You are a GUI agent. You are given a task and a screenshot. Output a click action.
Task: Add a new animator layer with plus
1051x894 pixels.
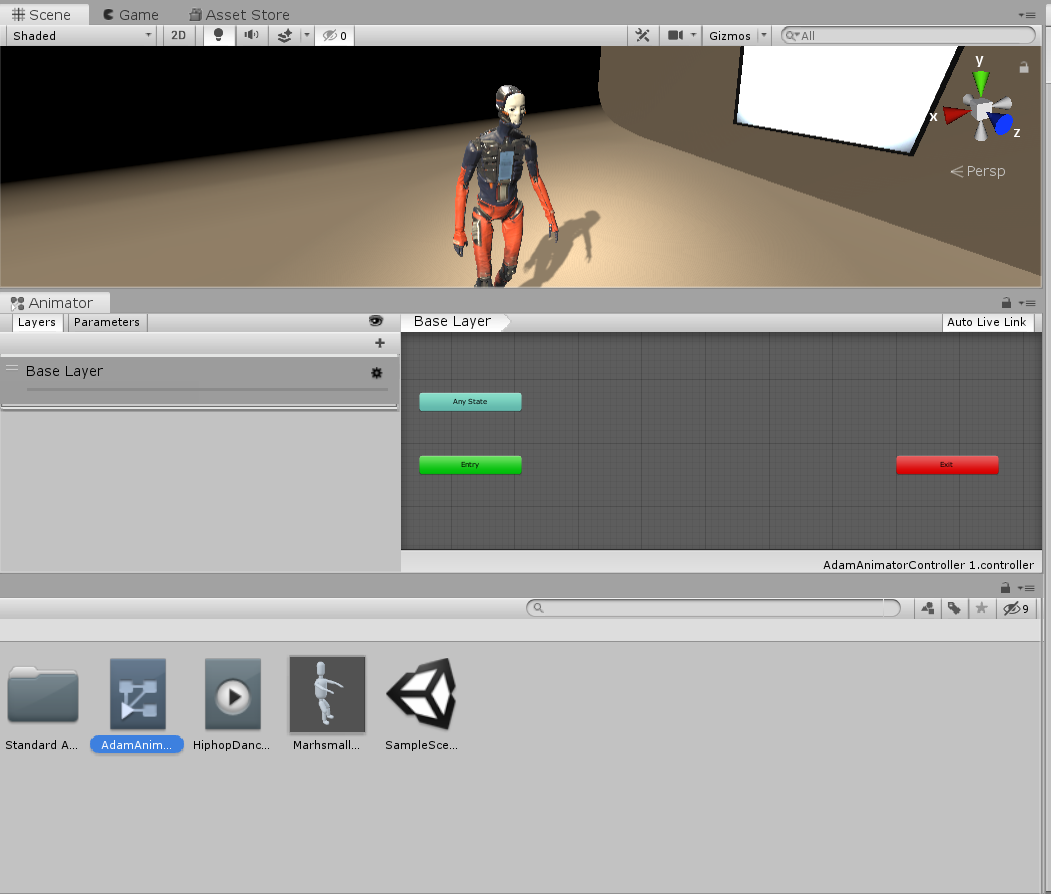[379, 343]
